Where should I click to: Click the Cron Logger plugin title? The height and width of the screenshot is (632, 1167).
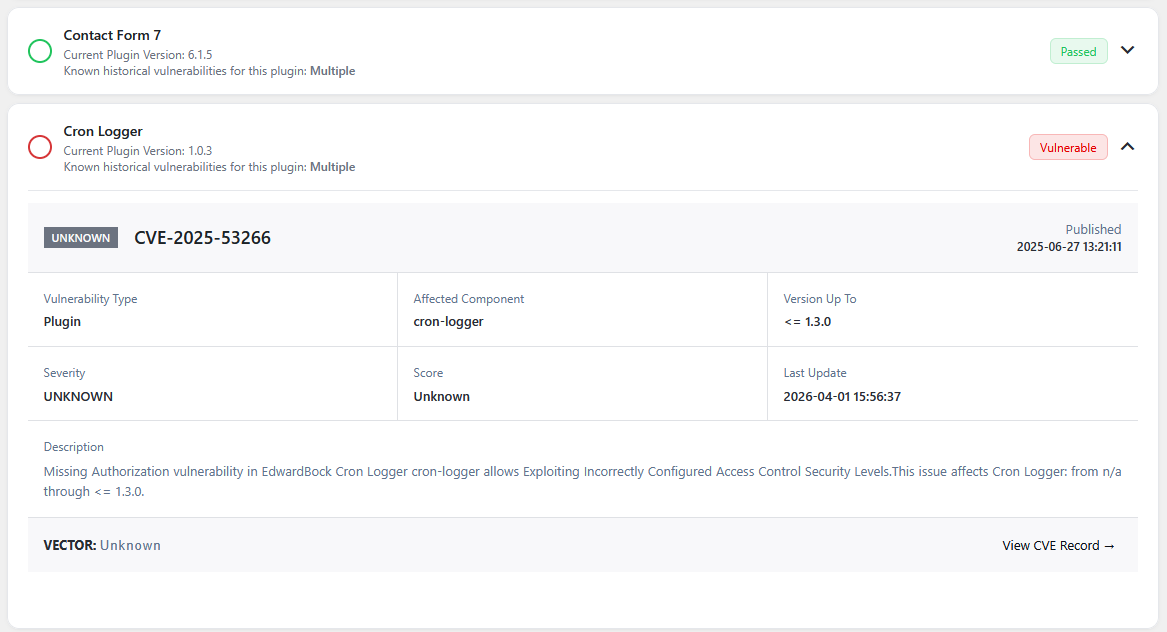103,131
